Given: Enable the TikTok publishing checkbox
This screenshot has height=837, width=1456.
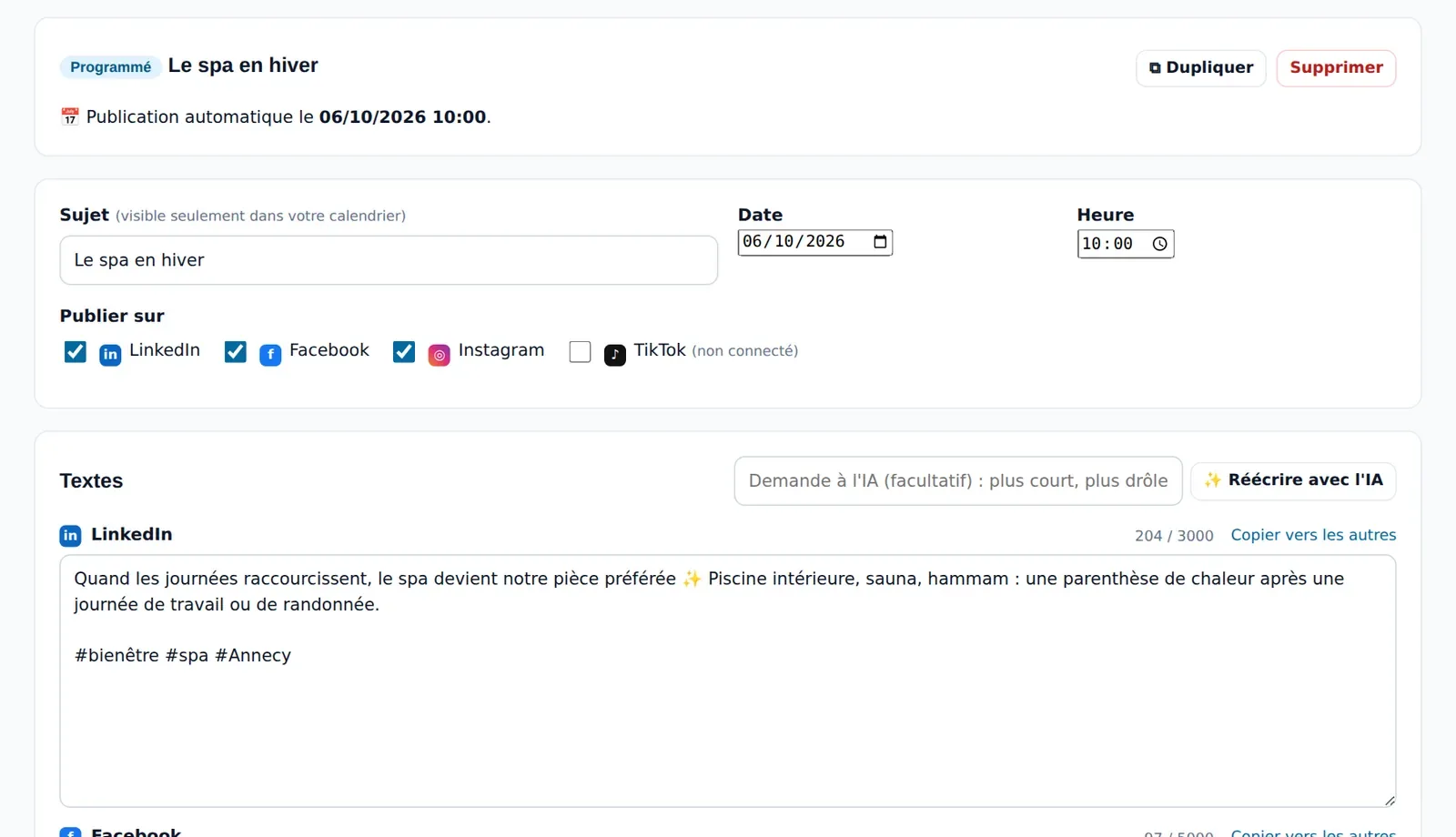Looking at the screenshot, I should point(580,352).
